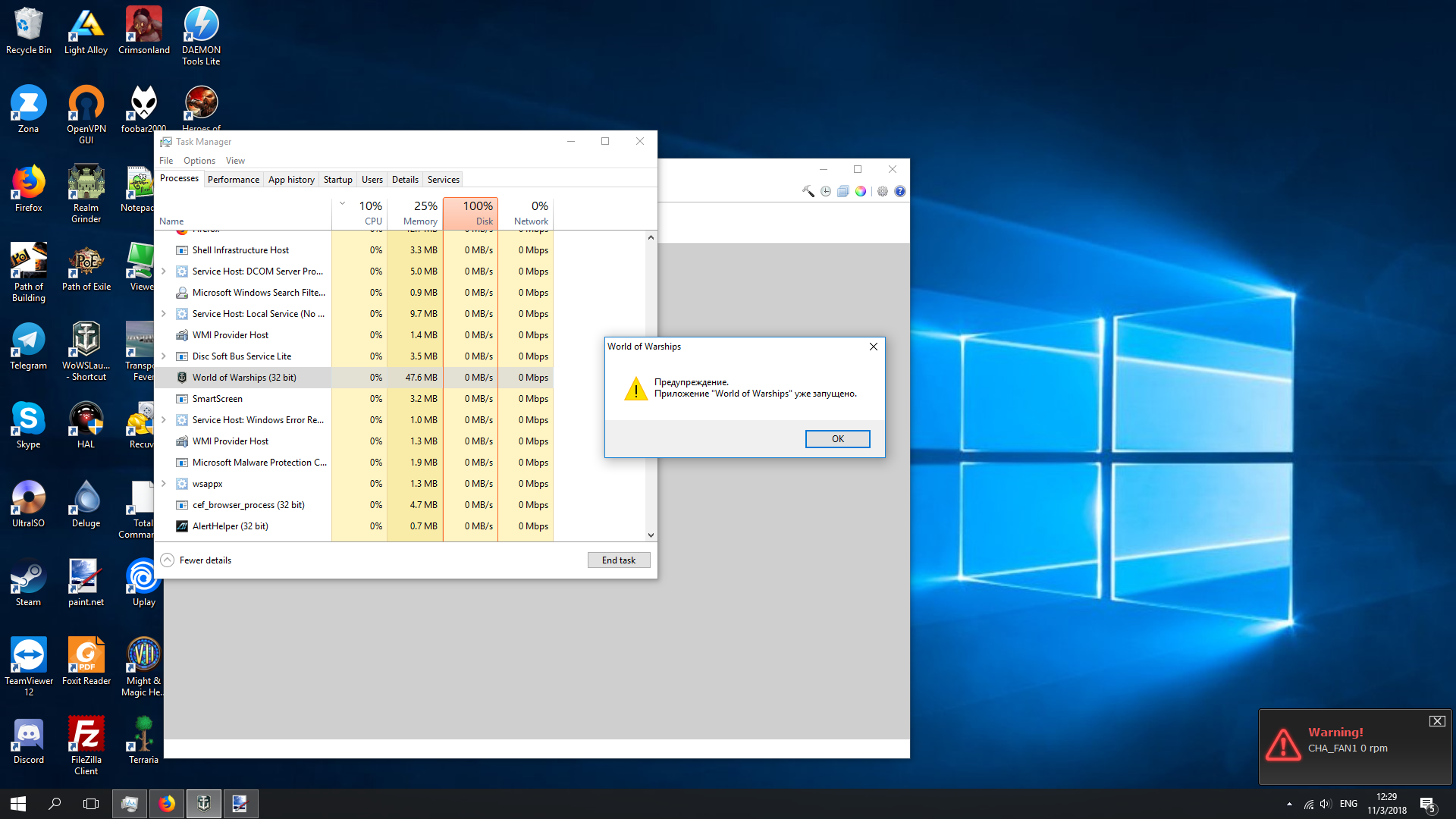
Task: Select the DAEMON Tools Lite desktop icon
Action: point(201,36)
